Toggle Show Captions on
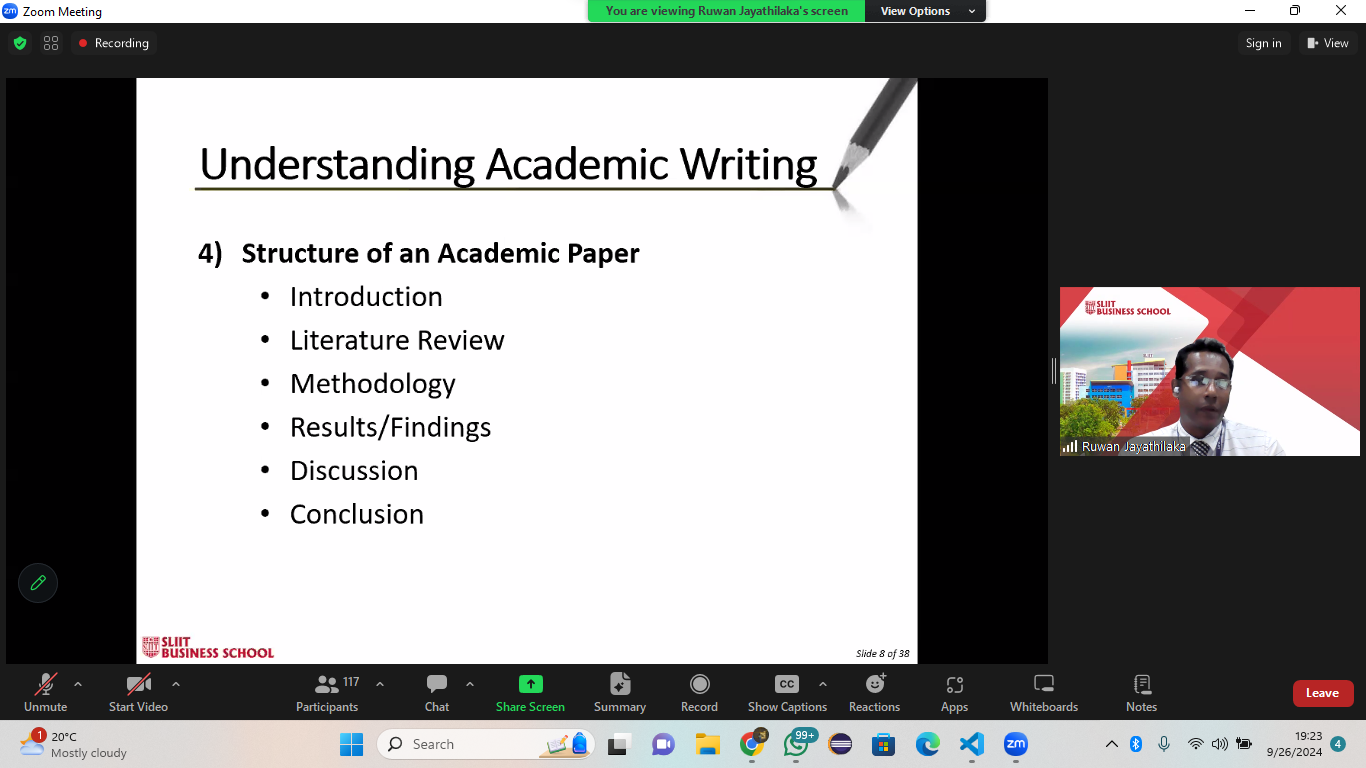 [787, 692]
